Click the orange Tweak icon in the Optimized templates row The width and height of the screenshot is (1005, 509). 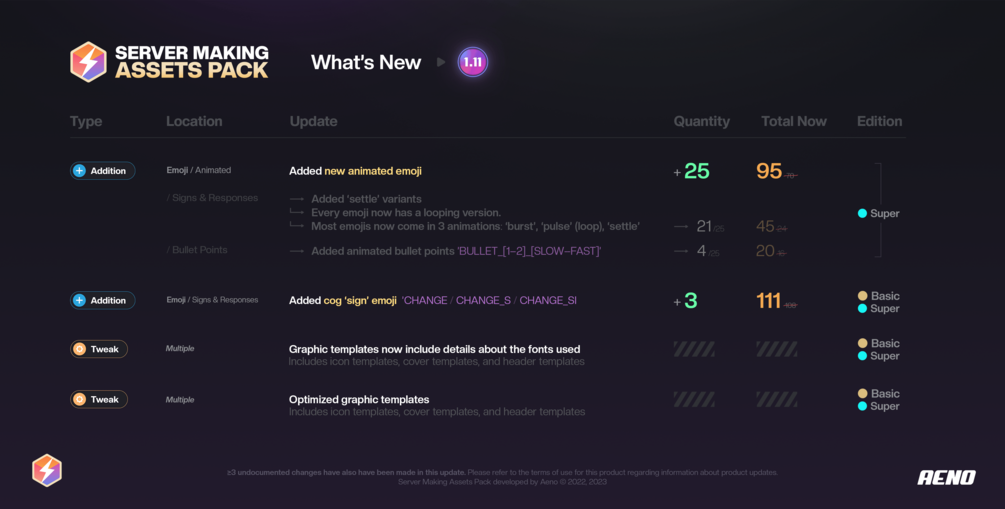(x=80, y=399)
